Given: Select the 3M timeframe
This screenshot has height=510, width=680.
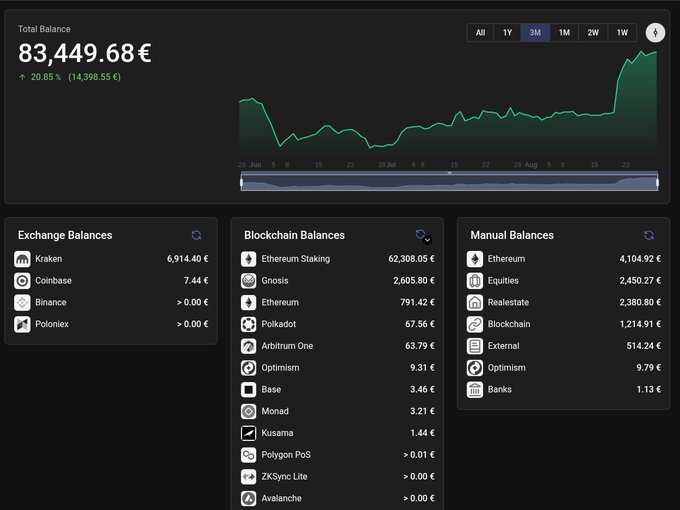Looking at the screenshot, I should click(535, 33).
